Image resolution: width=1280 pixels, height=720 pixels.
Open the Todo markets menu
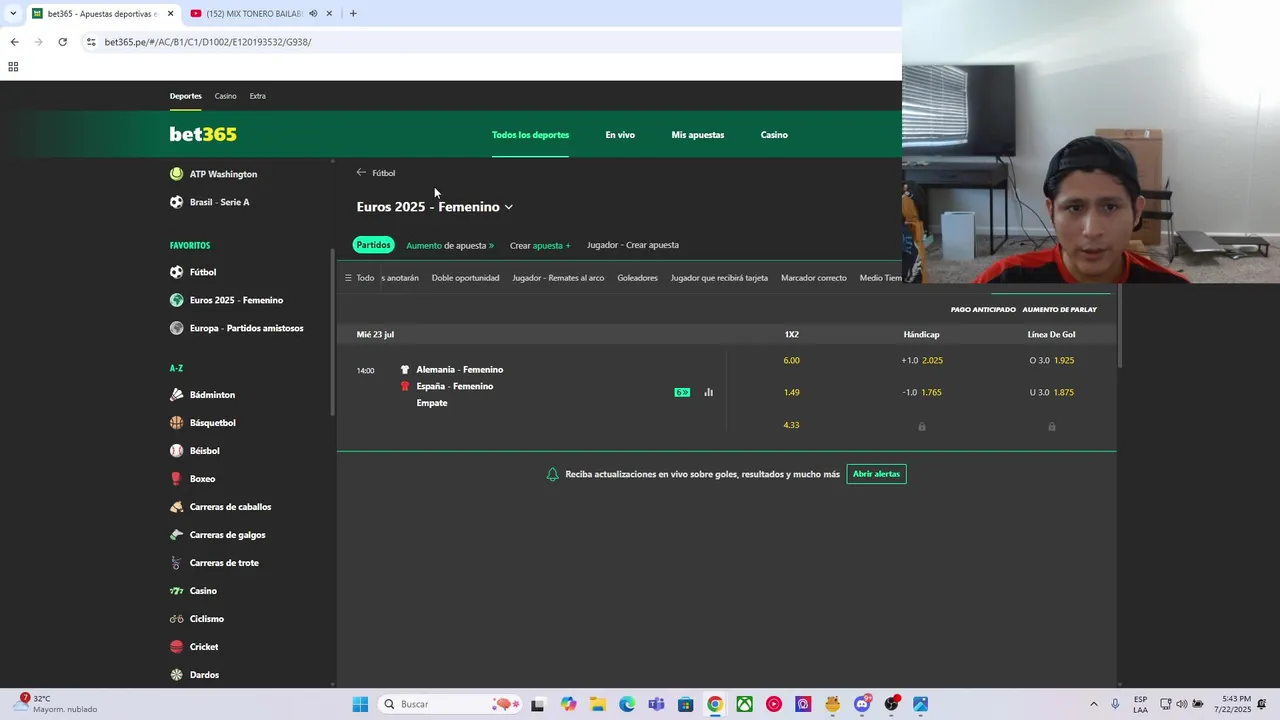[x=359, y=278]
